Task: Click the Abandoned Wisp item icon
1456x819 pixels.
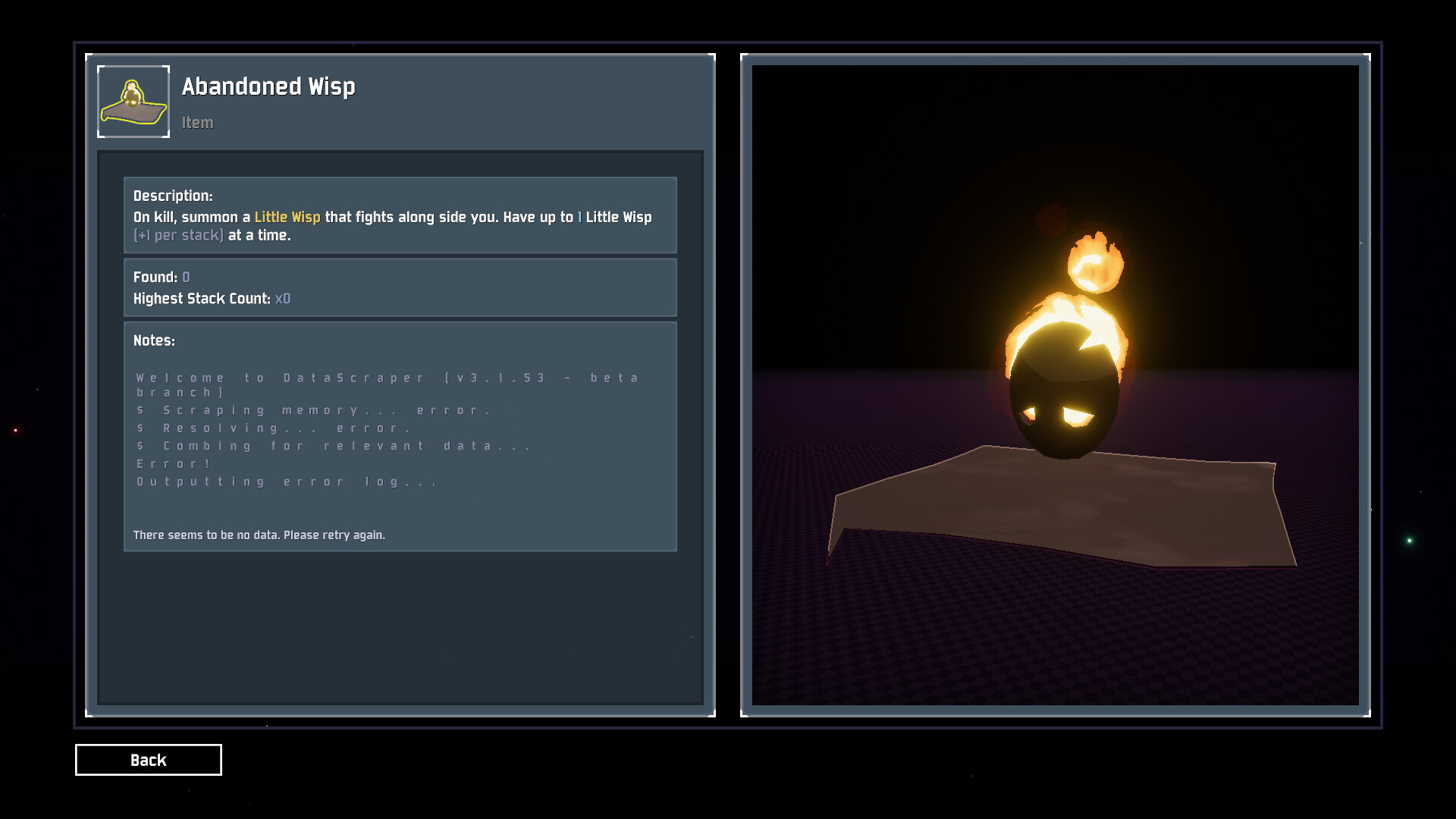Action: [133, 102]
